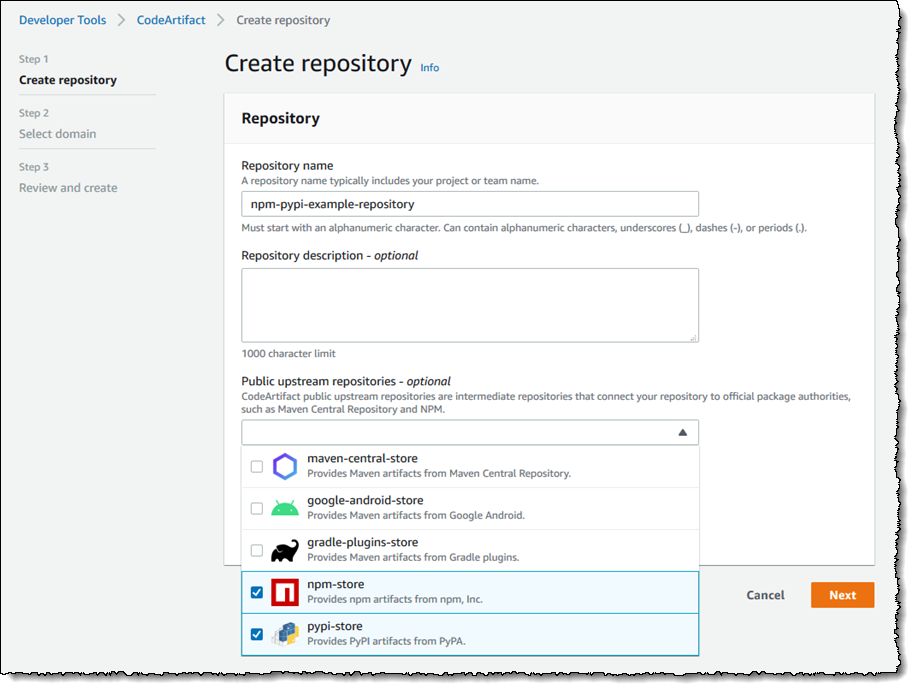Uncheck the pypi-store checkbox

click(257, 634)
